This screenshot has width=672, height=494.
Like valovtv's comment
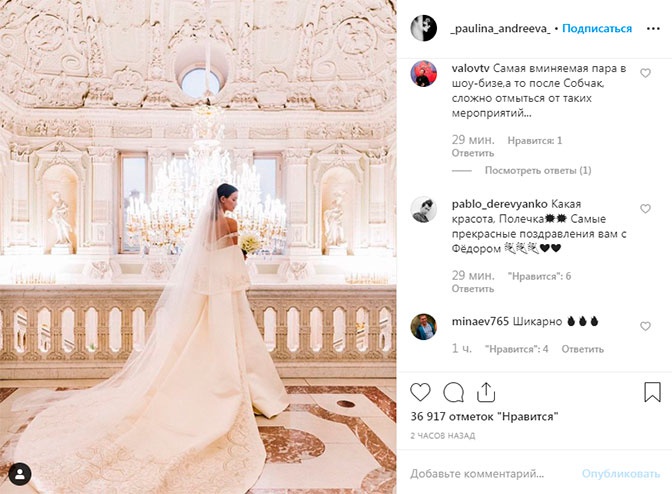645,73
